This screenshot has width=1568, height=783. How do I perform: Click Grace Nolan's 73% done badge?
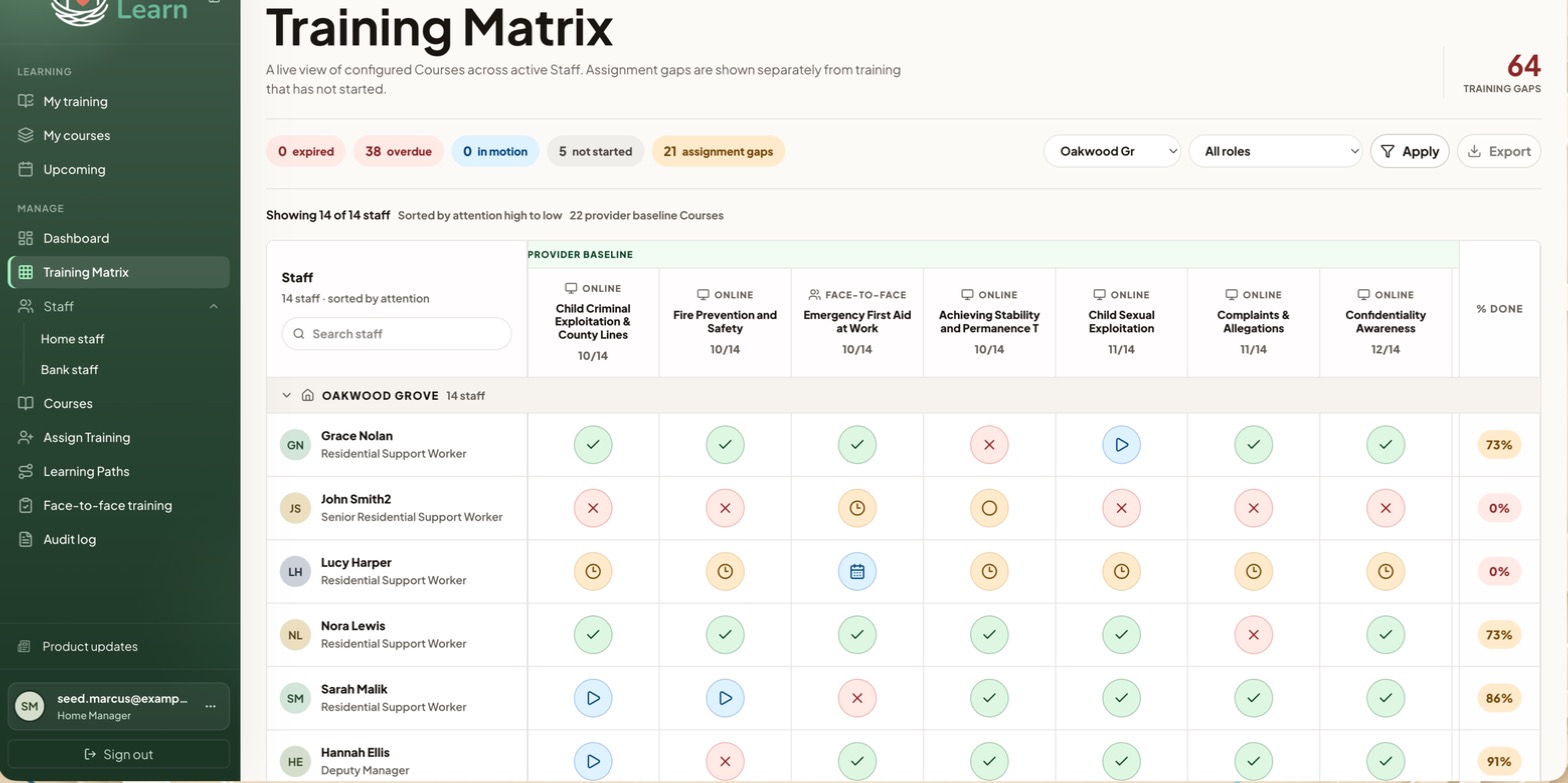(1498, 445)
